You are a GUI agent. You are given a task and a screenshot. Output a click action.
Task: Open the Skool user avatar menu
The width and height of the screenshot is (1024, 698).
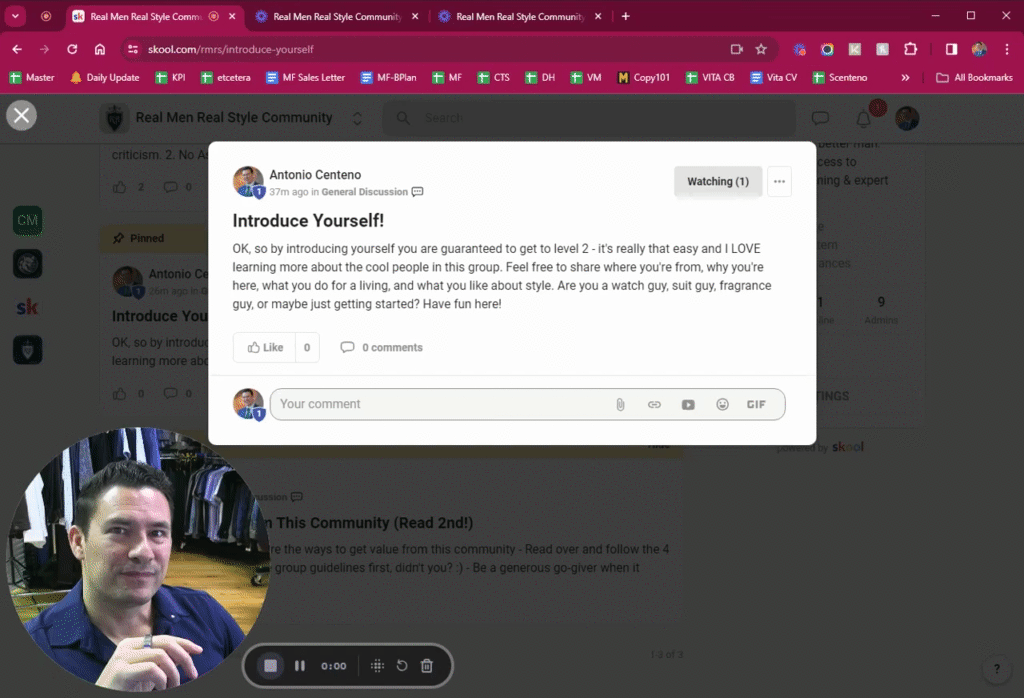coord(907,118)
